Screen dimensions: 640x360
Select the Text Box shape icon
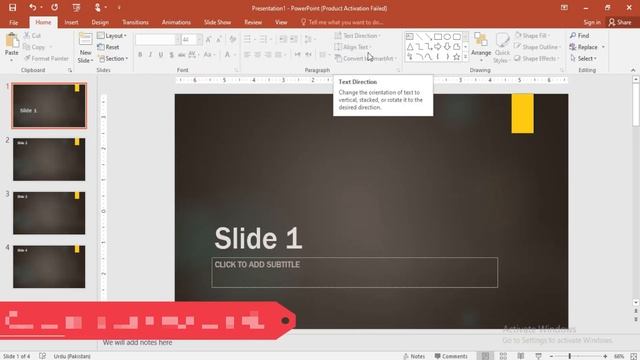click(410, 37)
